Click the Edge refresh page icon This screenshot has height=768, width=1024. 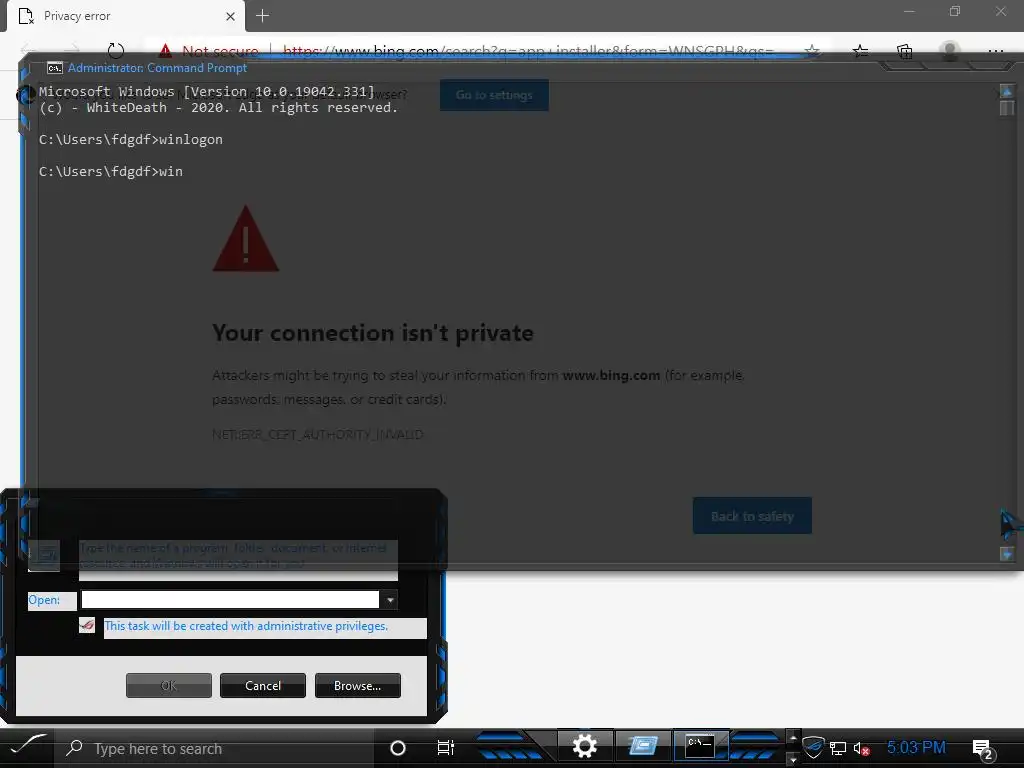tap(116, 51)
